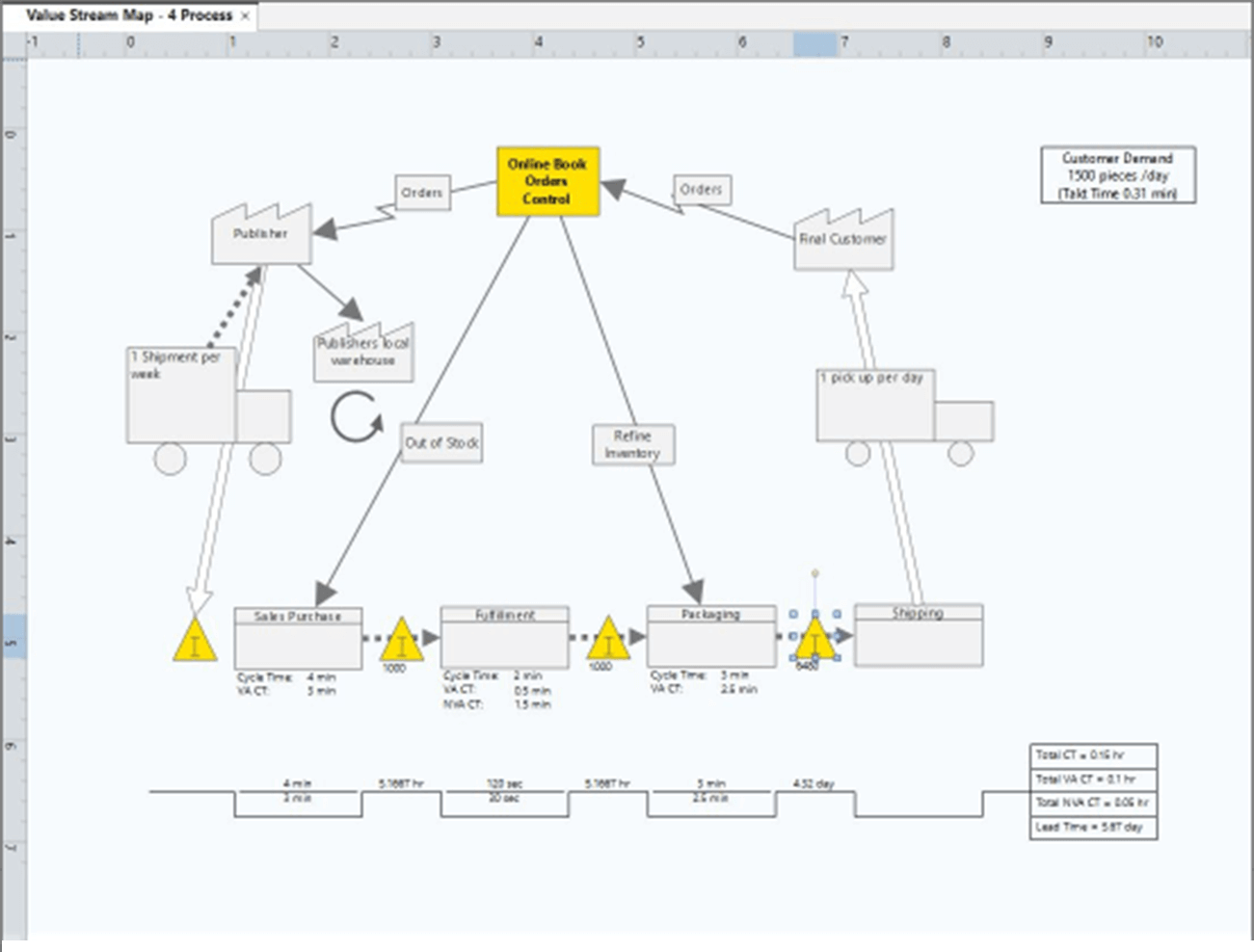
Task: Select the Customer Demand data box
Action: coord(1118,175)
